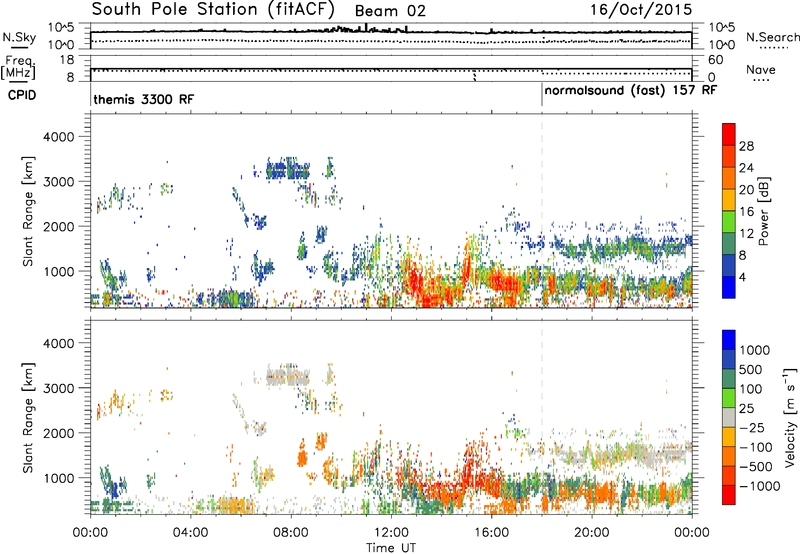Click the '28' power colorbar tick
Image resolution: width=800 pixels, height=554 pixels.
pos(746,146)
